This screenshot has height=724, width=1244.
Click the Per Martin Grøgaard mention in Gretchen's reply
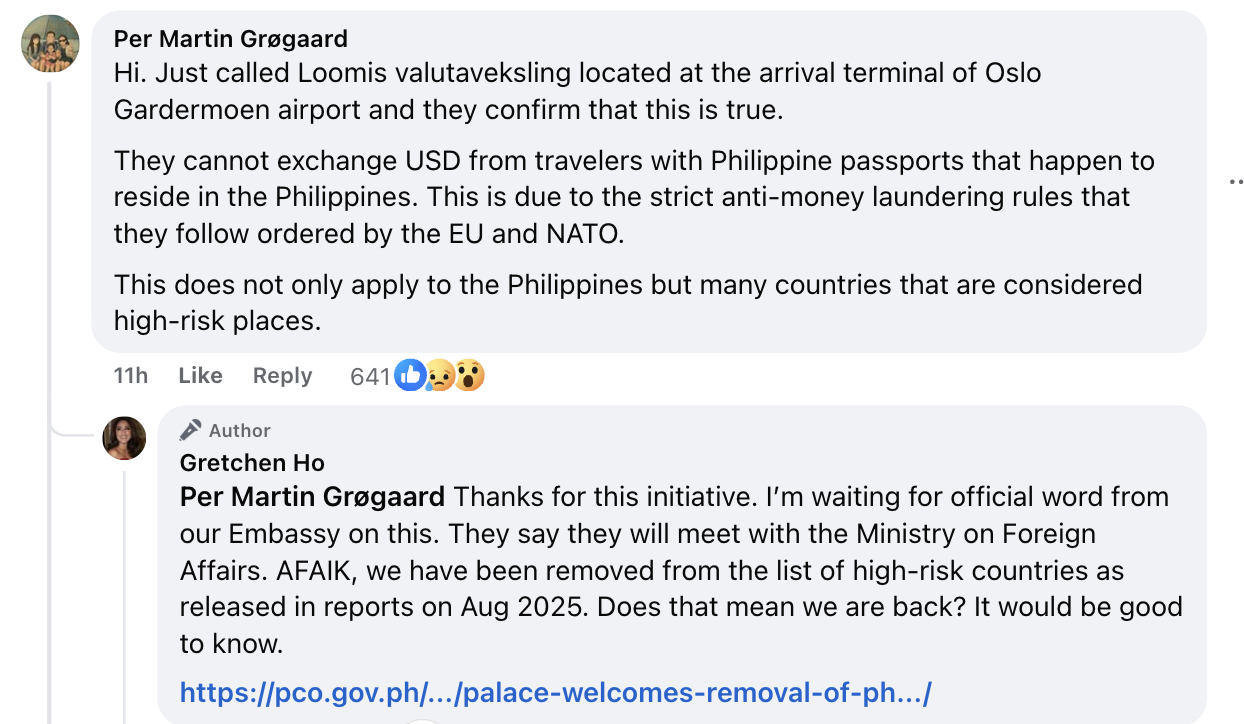point(312,497)
